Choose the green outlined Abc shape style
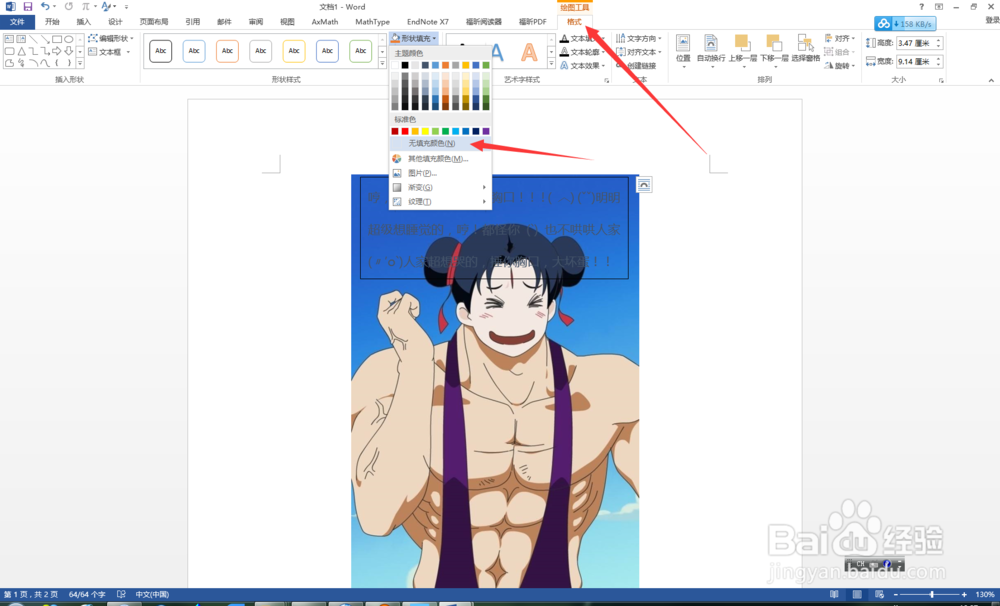The image size is (1000, 606). (360, 50)
